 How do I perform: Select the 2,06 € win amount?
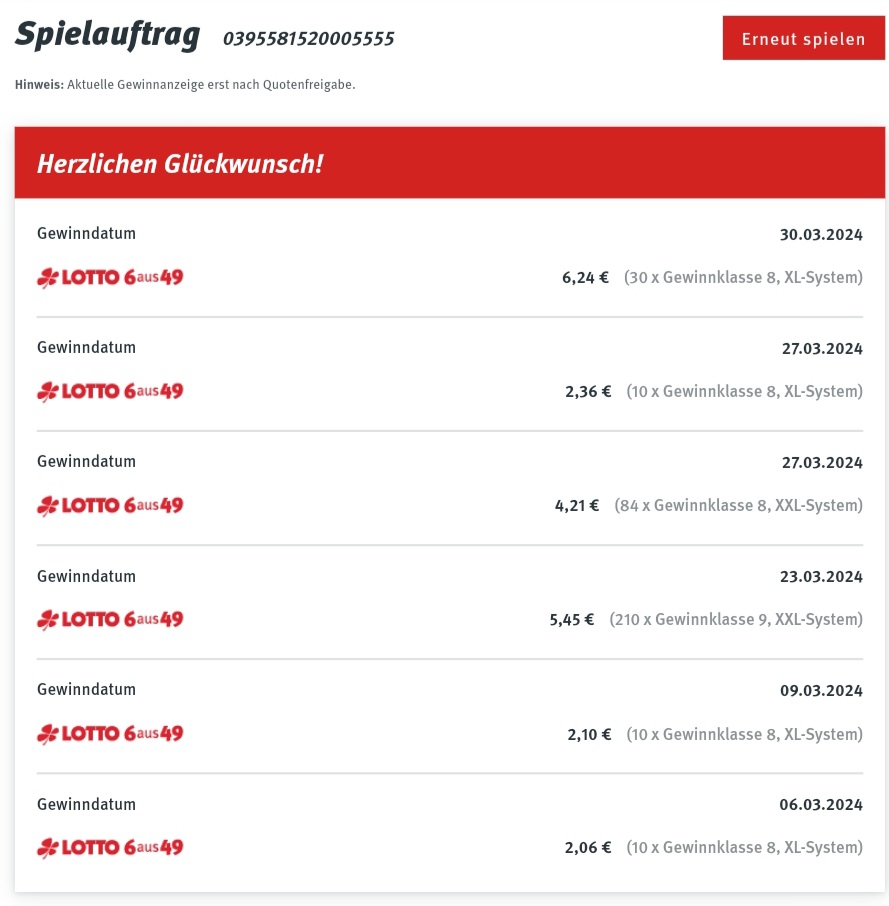pos(587,848)
